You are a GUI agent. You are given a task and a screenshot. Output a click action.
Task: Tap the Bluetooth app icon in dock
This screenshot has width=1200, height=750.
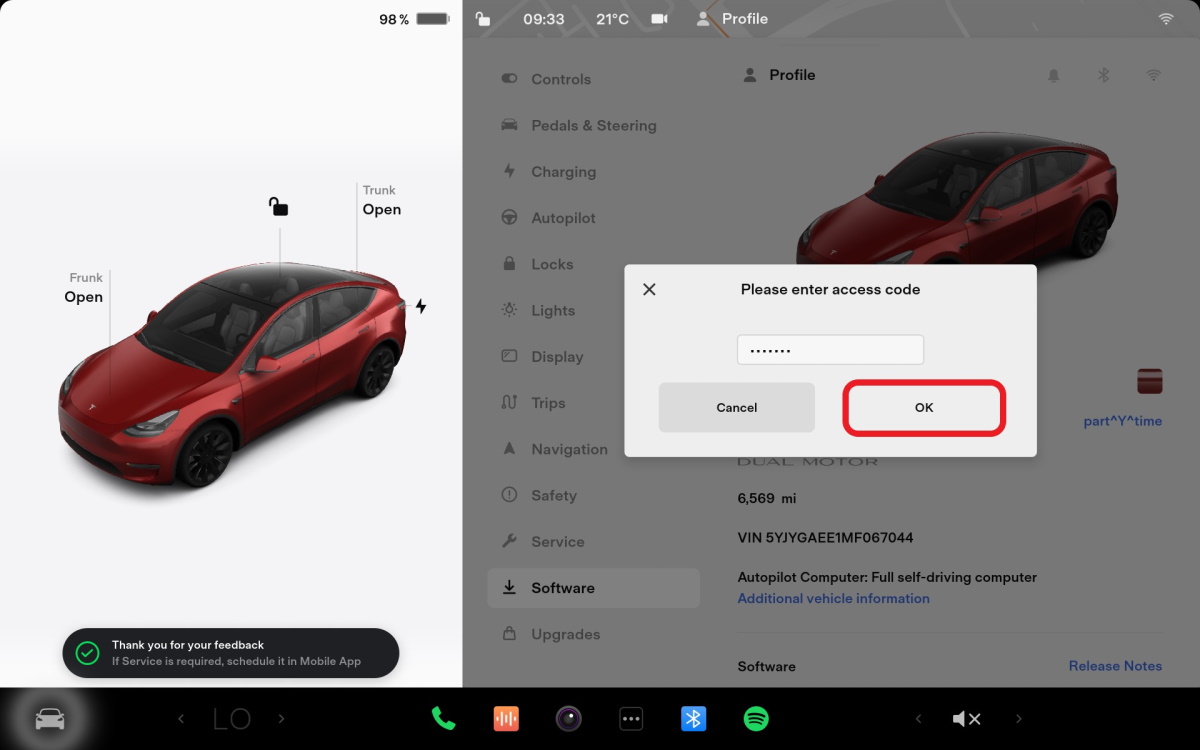694,718
